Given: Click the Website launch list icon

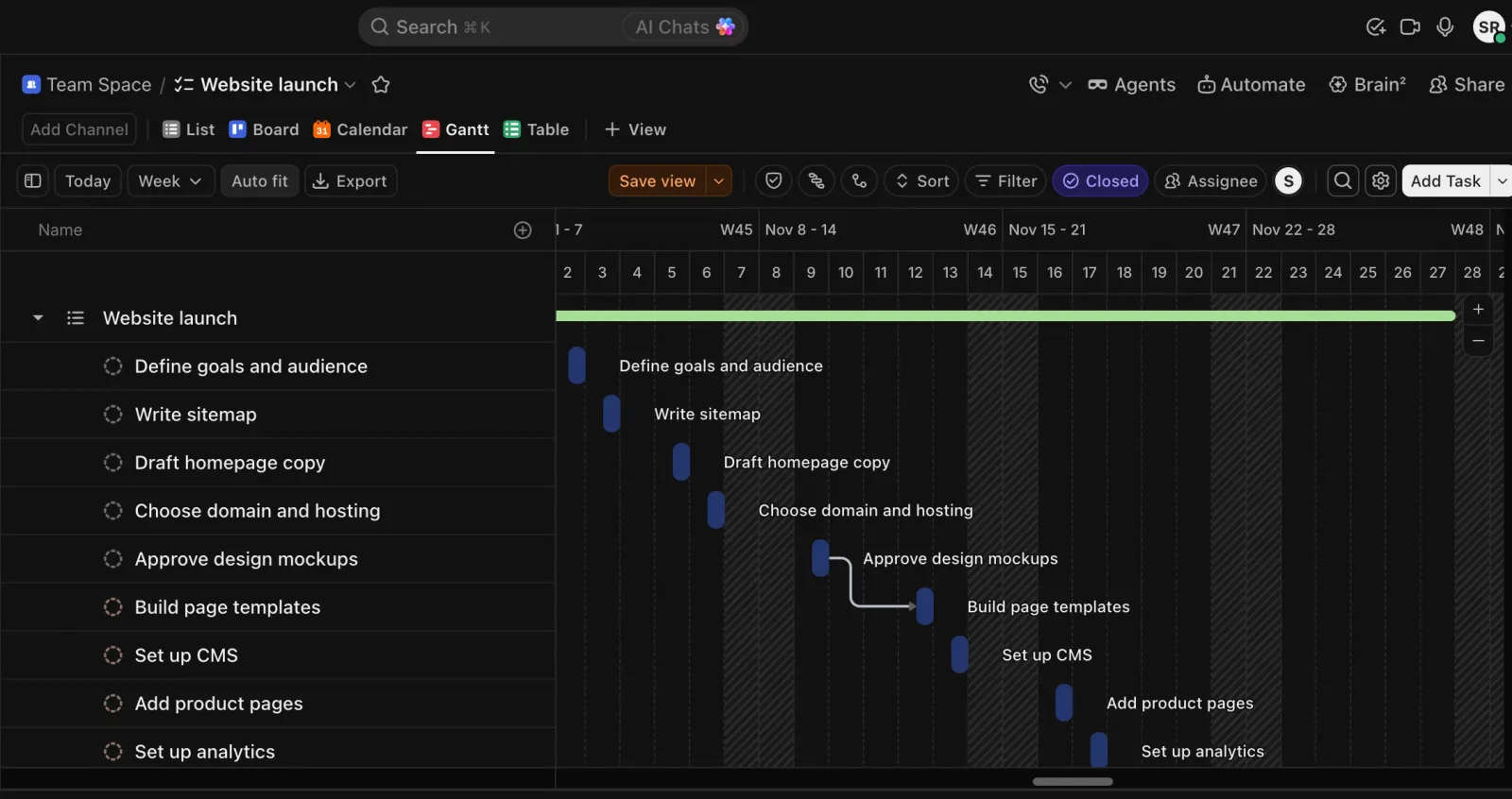Looking at the screenshot, I should click(76, 318).
